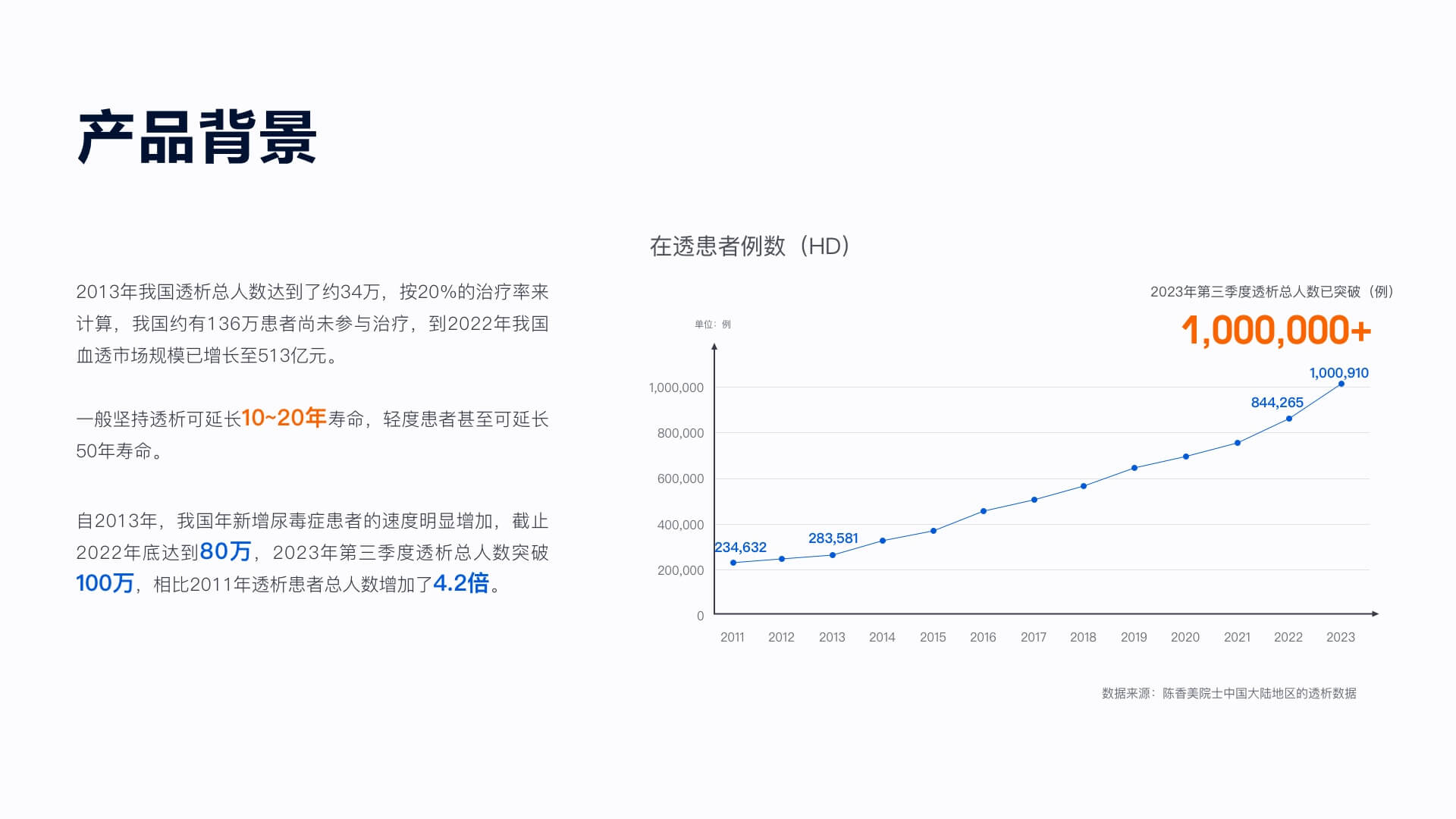Click the line starting 2013年我国透析总人数

coord(312,292)
